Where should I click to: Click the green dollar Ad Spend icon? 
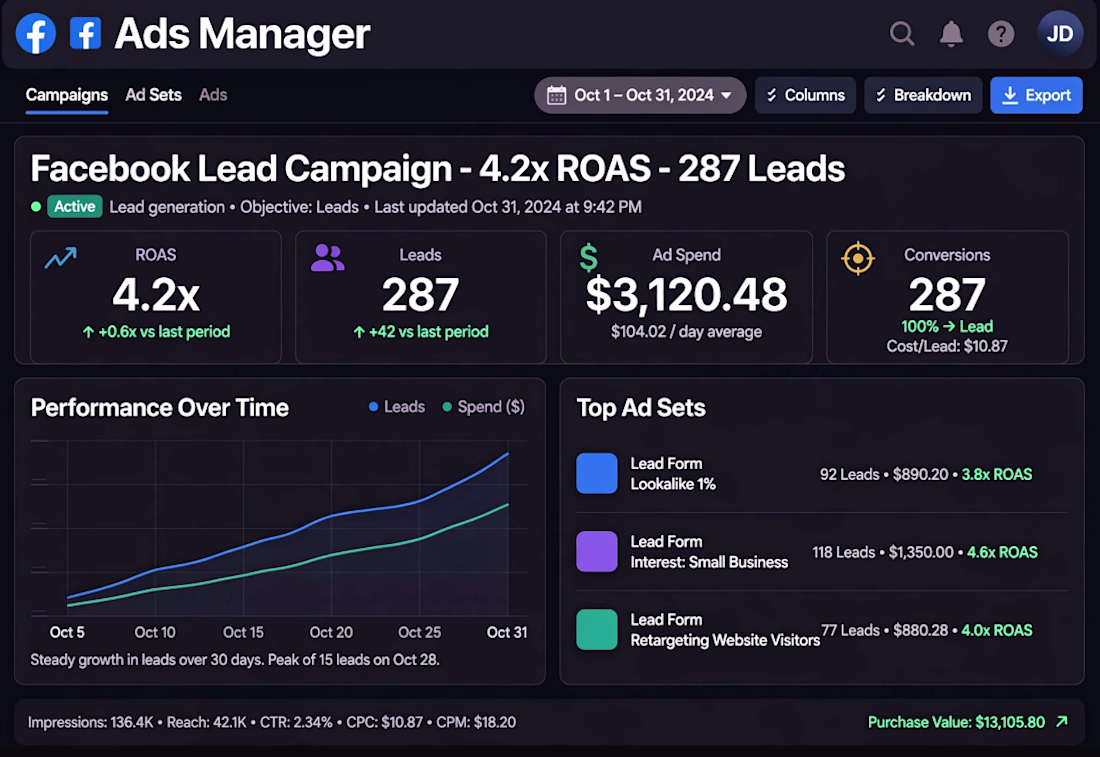[589, 257]
